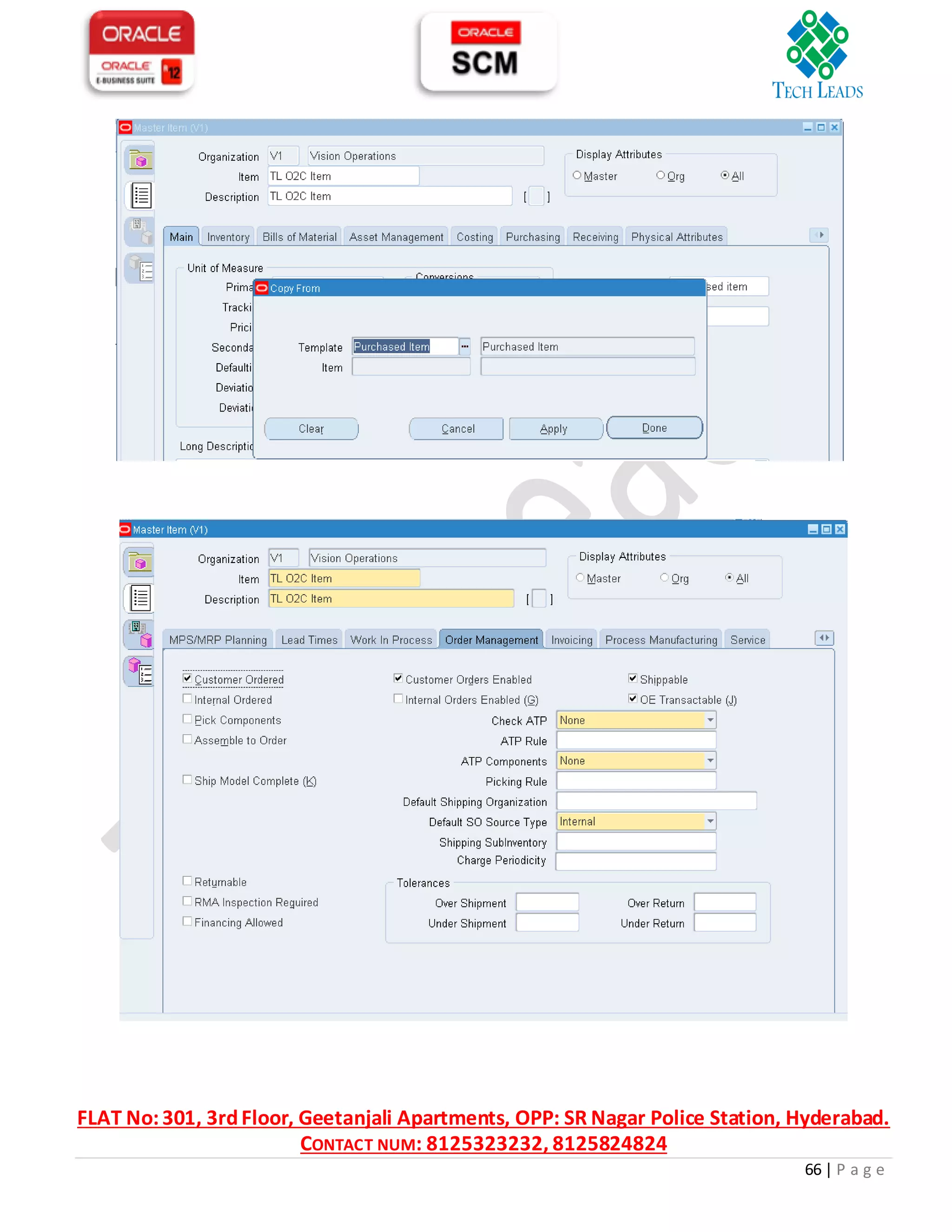
Task: Click cube with list icon in lower sidebar
Action: 140,671
